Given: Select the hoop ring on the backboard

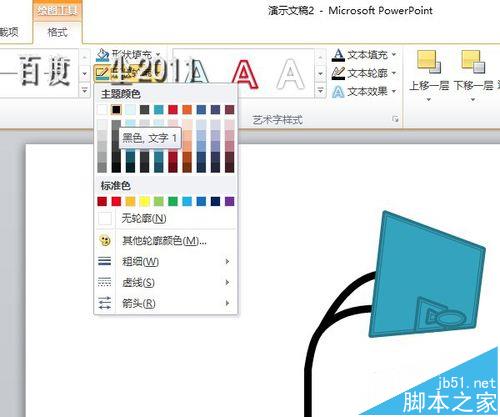Looking at the screenshot, I should 451,318.
